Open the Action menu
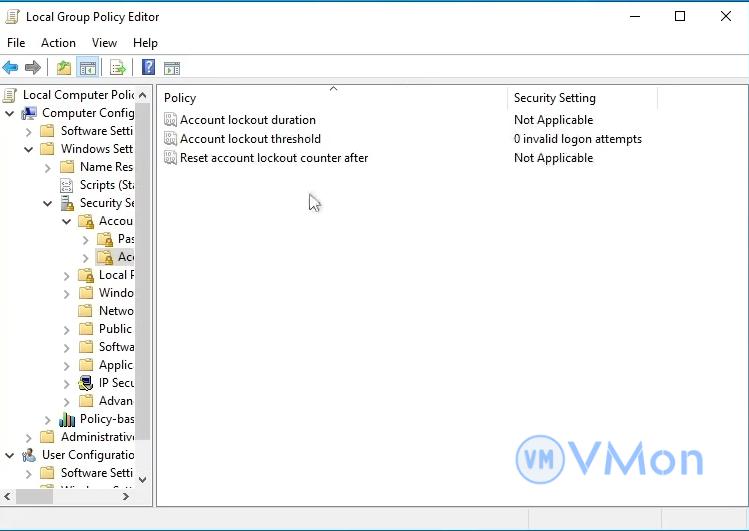The width and height of the screenshot is (749, 531). pyautogui.click(x=58, y=43)
